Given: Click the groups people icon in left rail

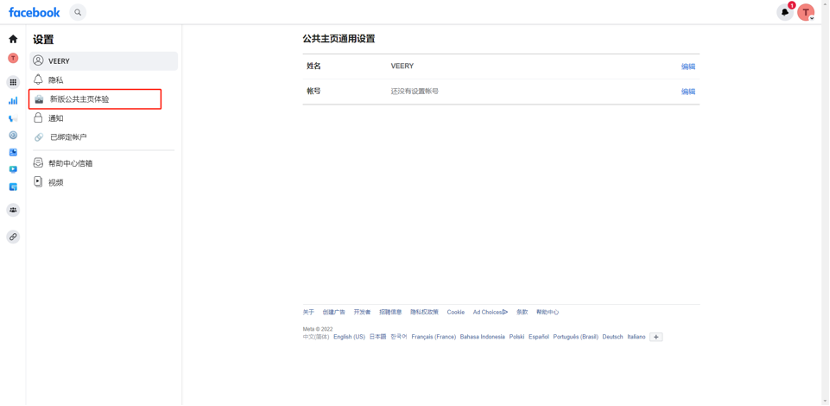Looking at the screenshot, I should (13, 210).
